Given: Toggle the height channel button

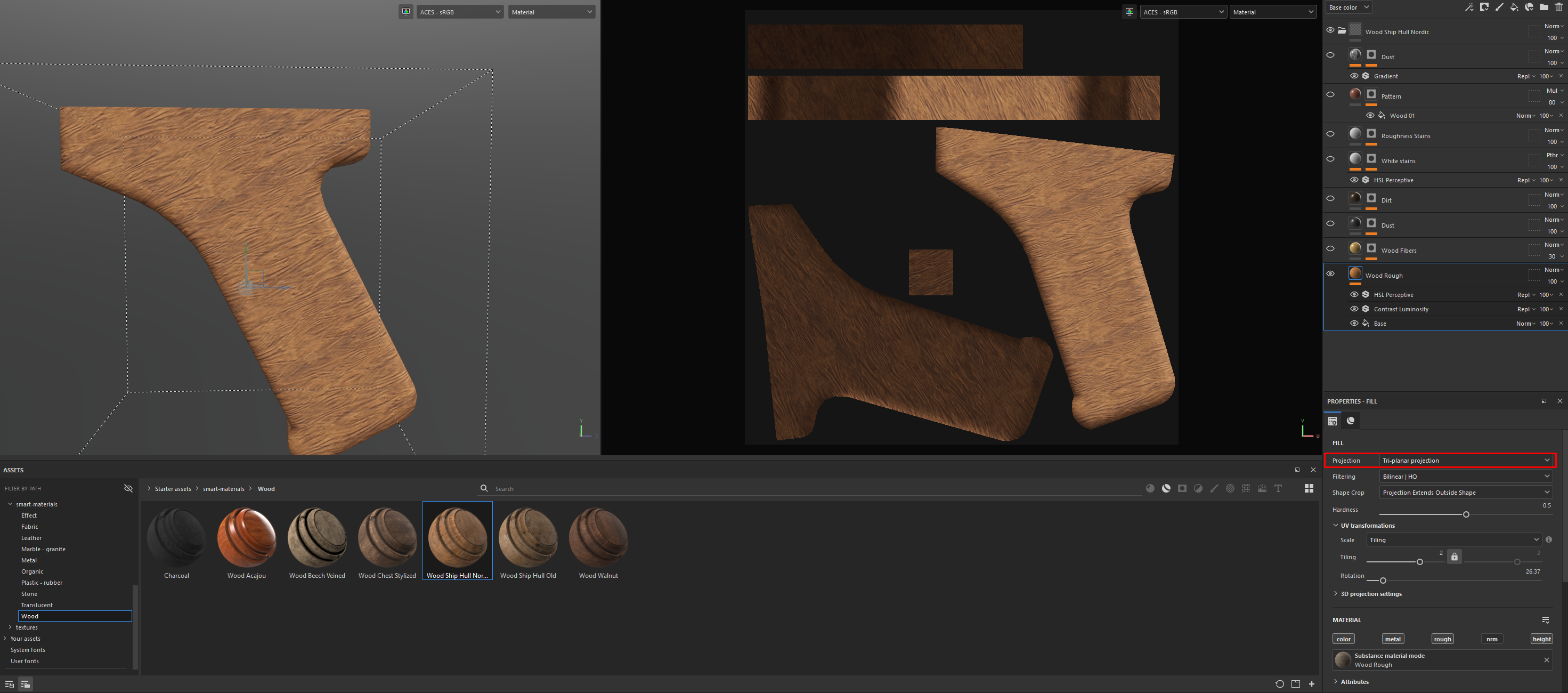Looking at the screenshot, I should pyautogui.click(x=1541, y=639).
